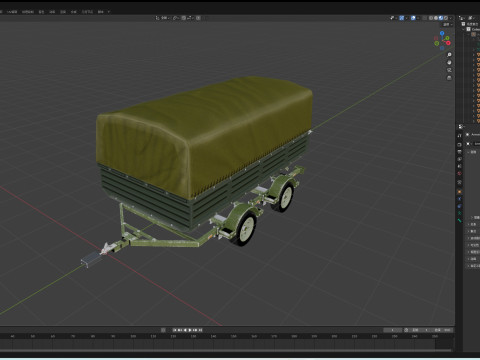Open the Output properties tab

click(459, 152)
